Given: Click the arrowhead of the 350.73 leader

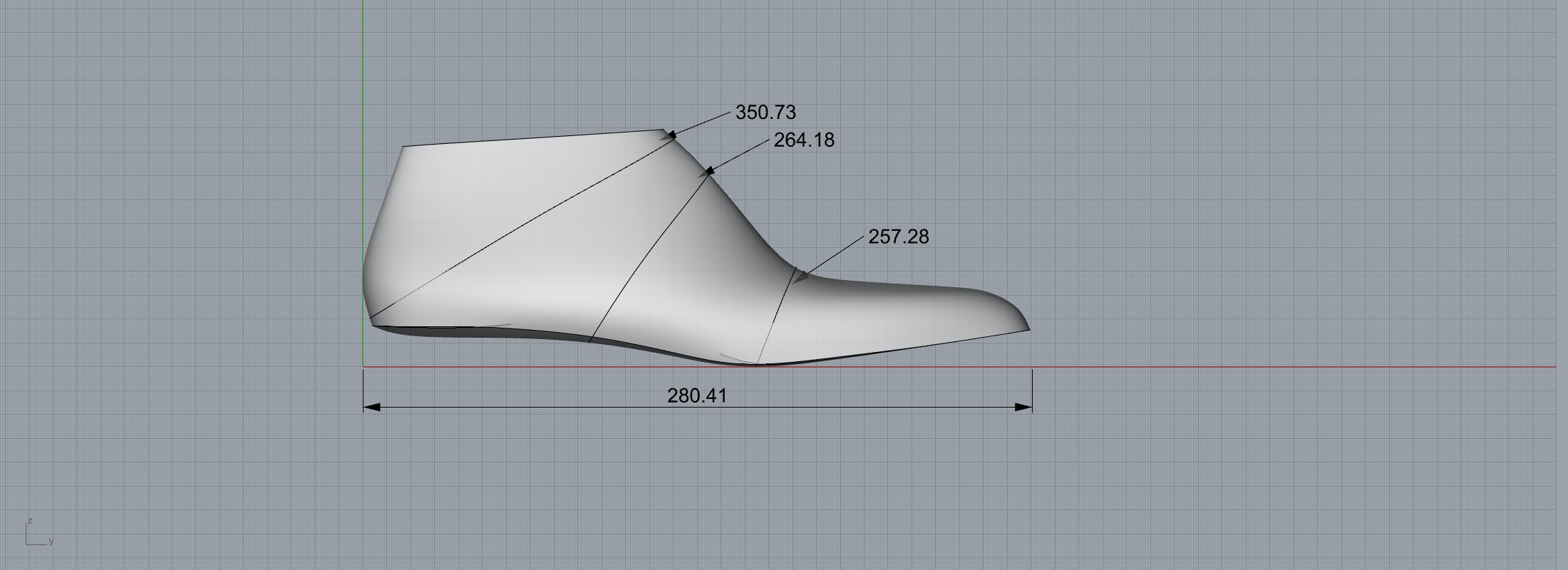Looking at the screenshot, I should [x=670, y=134].
